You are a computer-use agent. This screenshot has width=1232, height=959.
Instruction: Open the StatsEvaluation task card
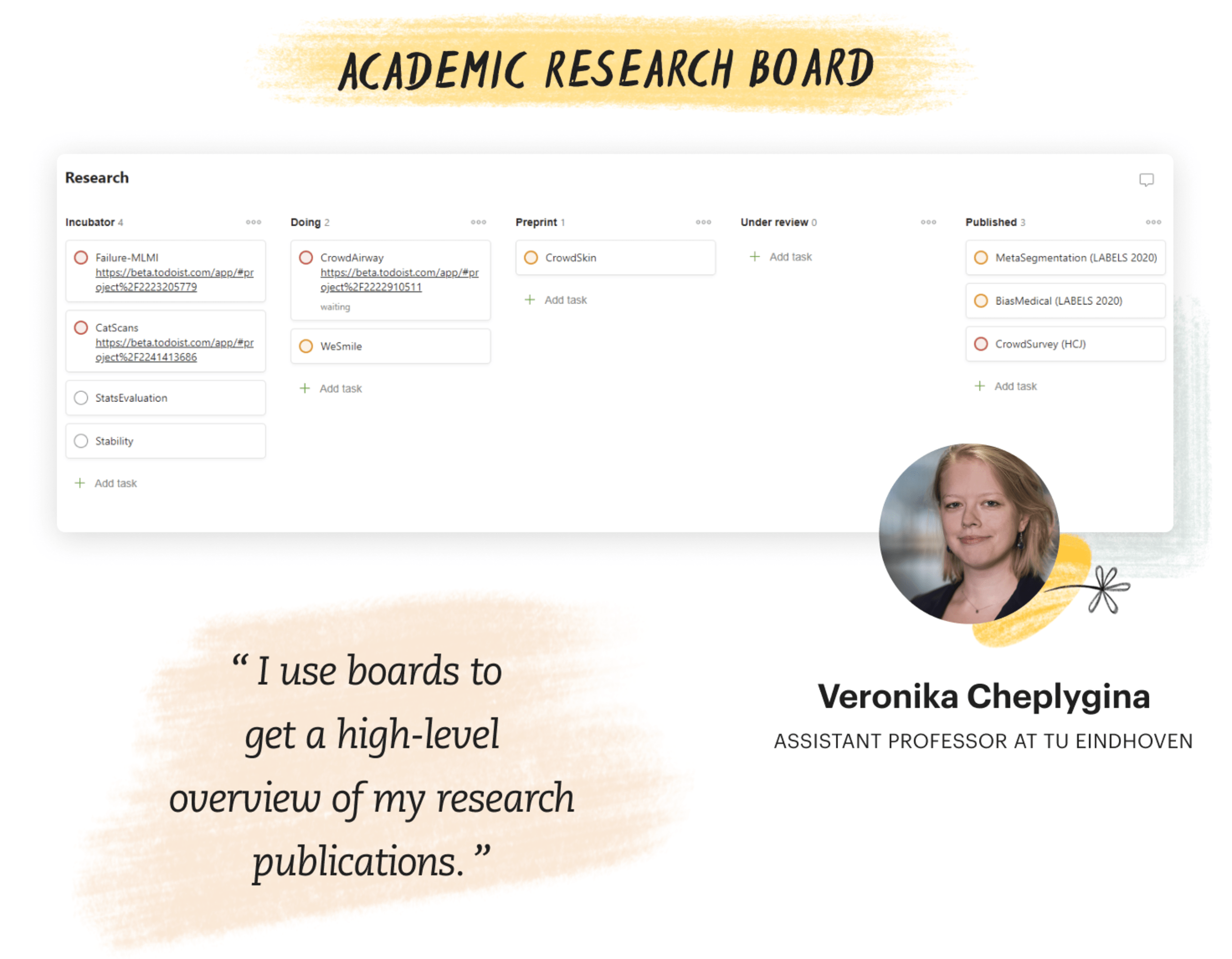click(x=165, y=398)
